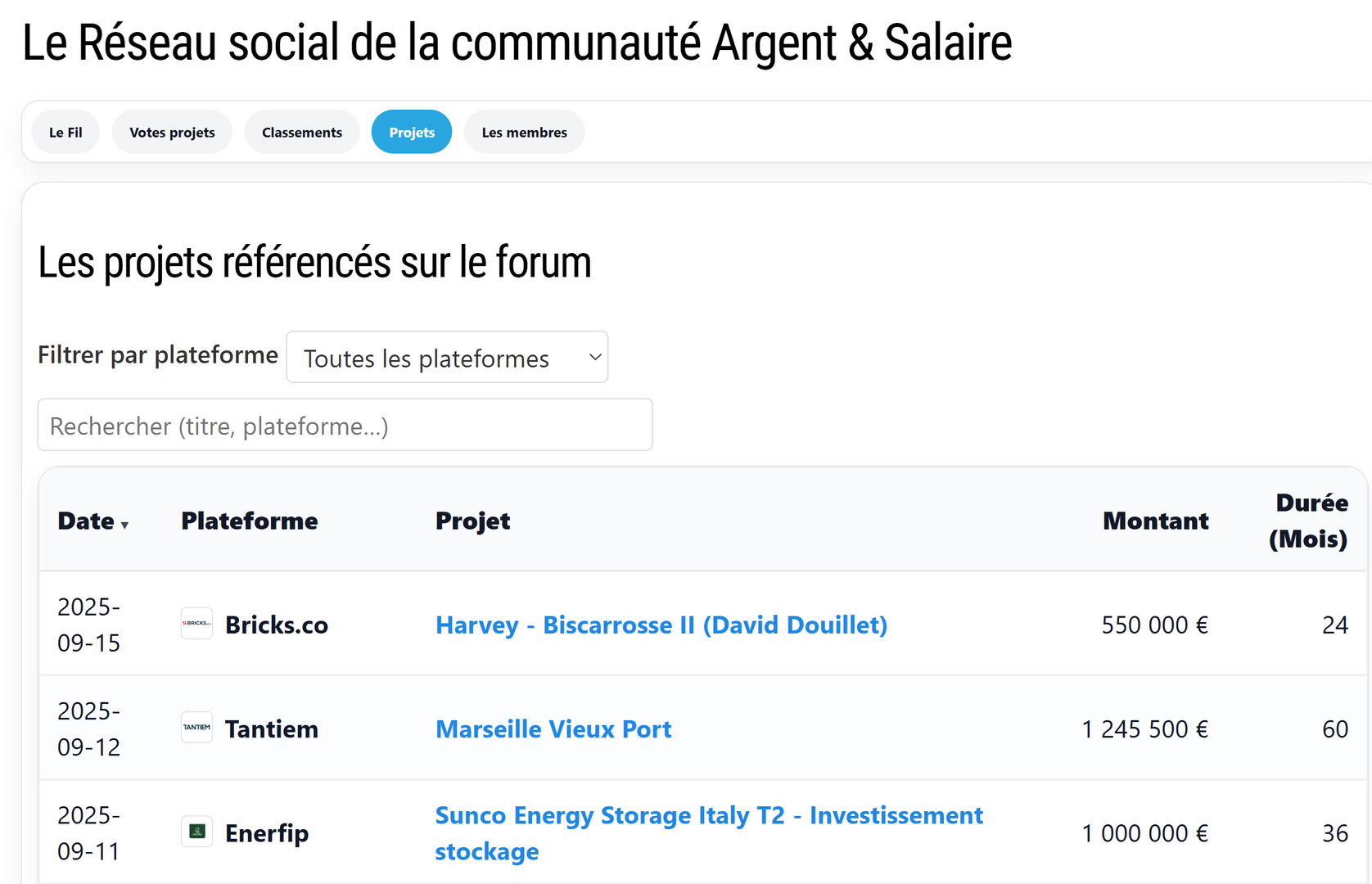Image resolution: width=1372 pixels, height=884 pixels.
Task: Open the Les membres tab
Action: pos(524,133)
